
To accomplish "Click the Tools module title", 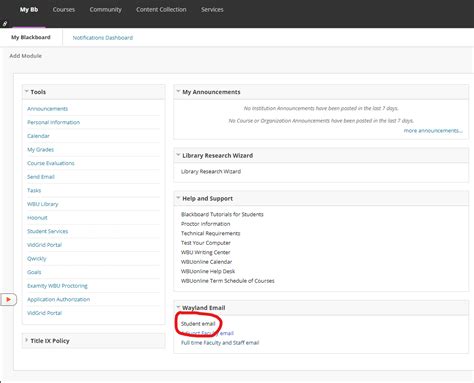I will point(38,92).
